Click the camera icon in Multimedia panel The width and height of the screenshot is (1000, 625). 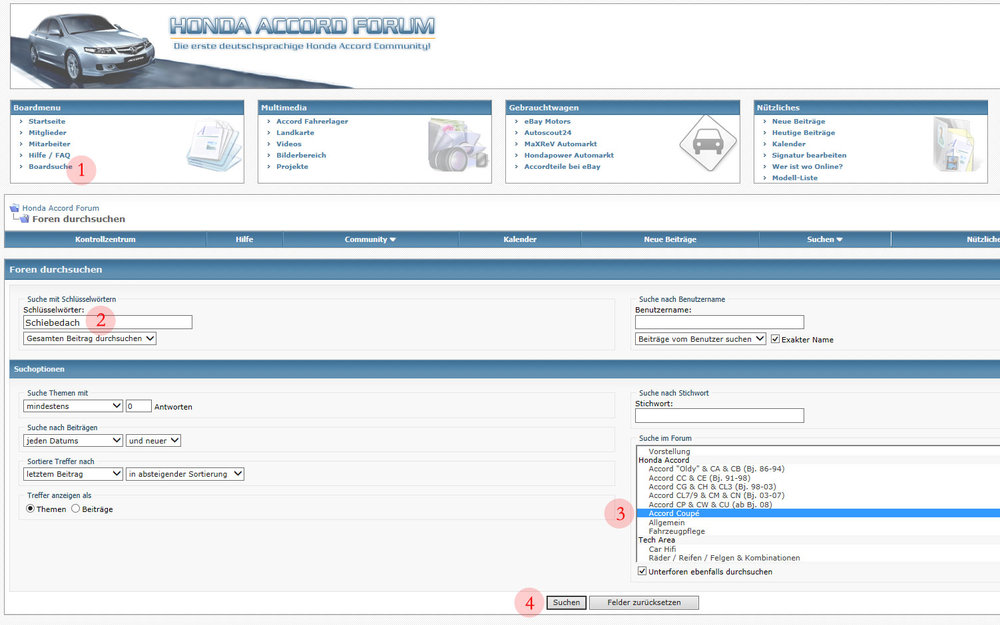pos(456,145)
